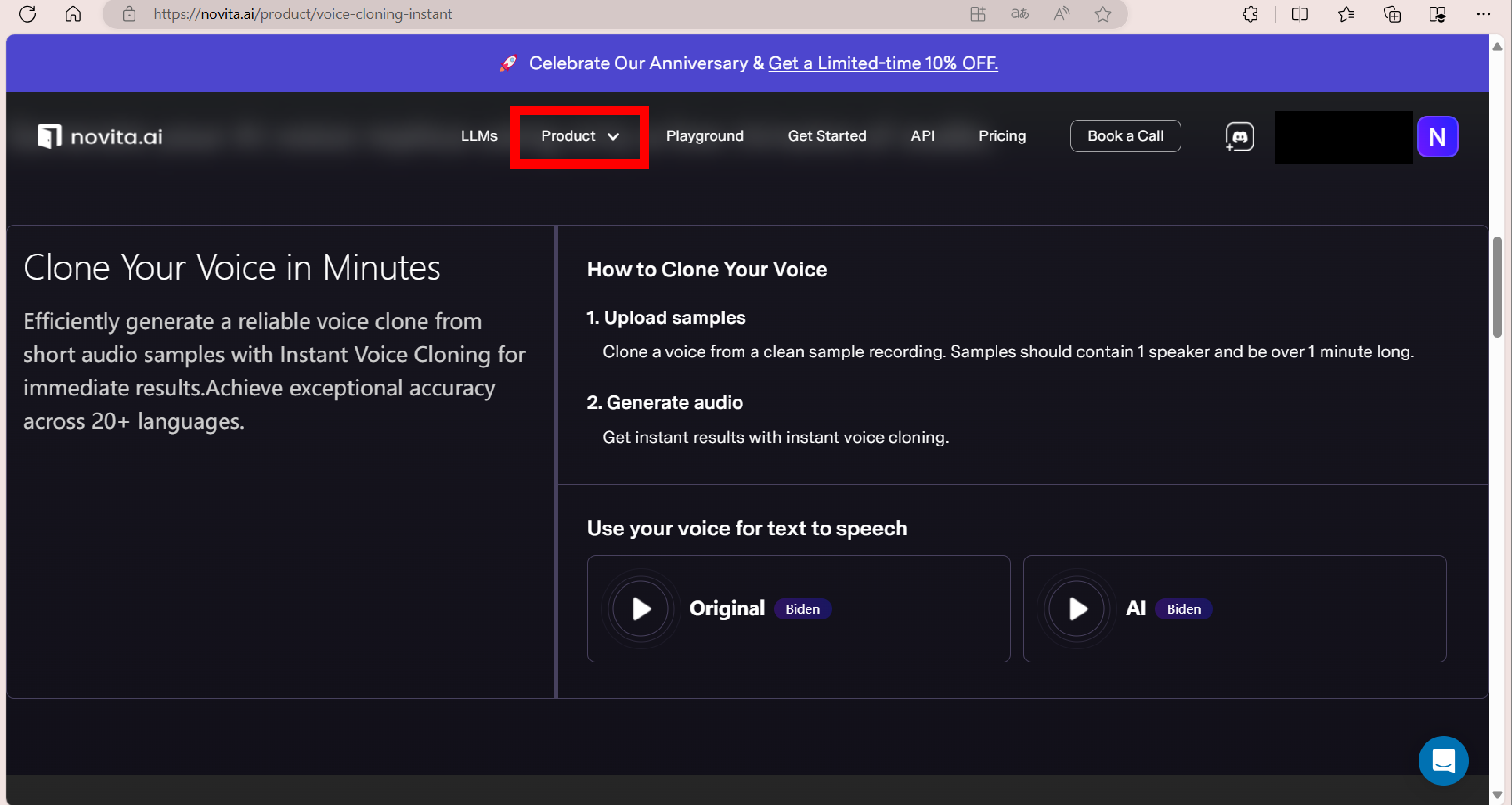This screenshot has width=1512, height=805.
Task: Open browser settings and more menu
Action: tap(1483, 14)
